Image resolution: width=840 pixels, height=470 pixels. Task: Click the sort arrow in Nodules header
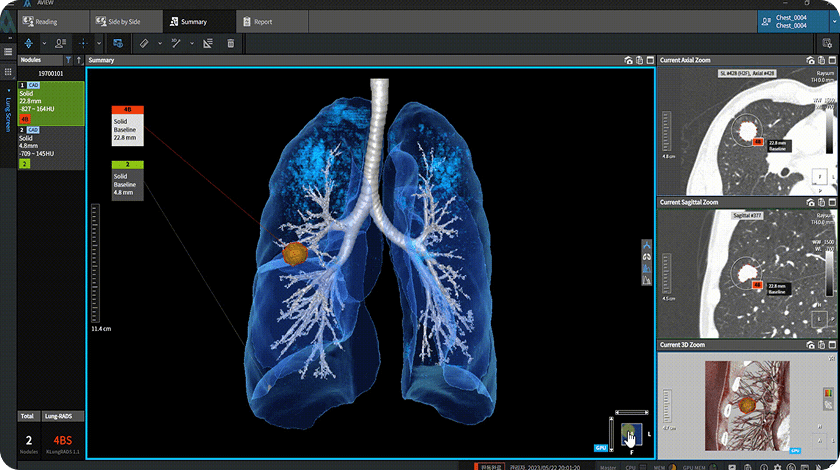[78, 60]
